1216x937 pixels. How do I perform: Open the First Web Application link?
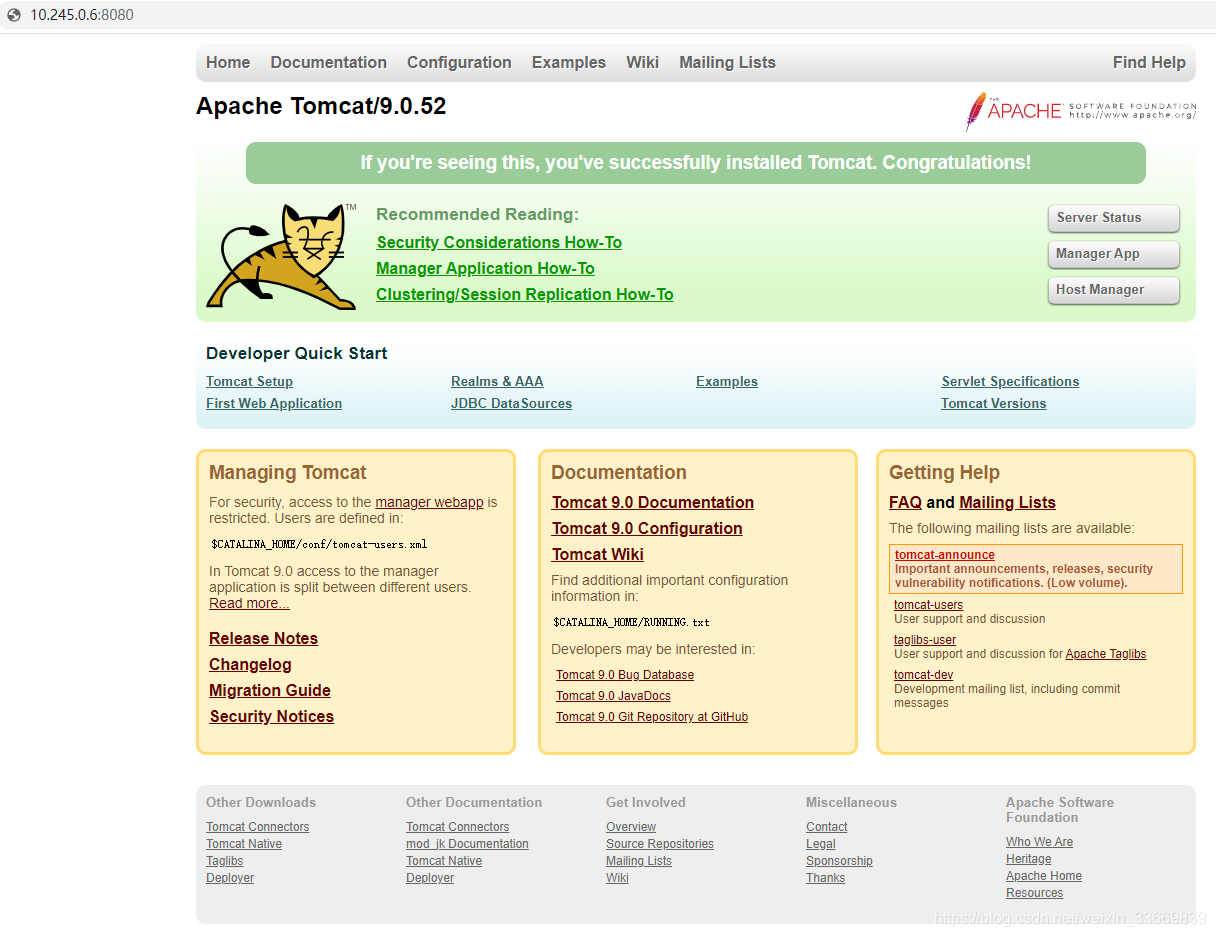coord(274,404)
